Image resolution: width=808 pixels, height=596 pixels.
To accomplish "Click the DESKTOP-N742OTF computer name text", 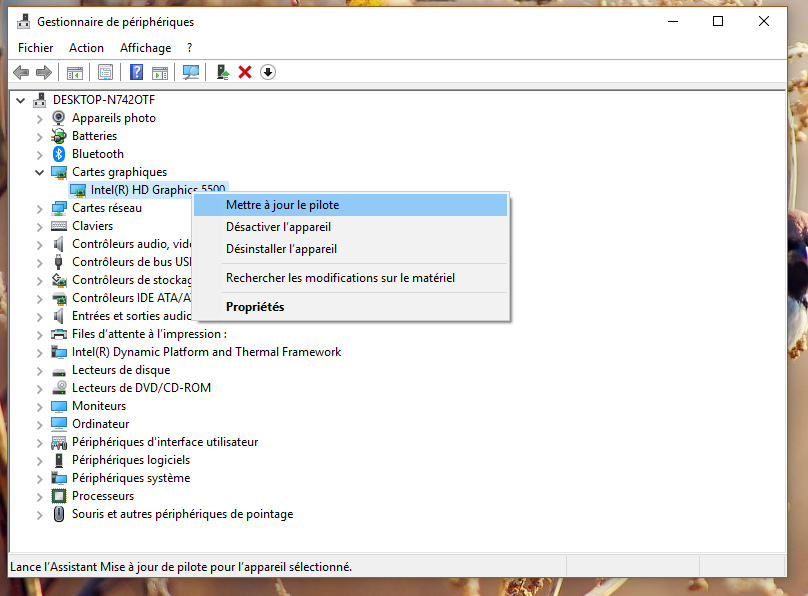I will (104, 100).
